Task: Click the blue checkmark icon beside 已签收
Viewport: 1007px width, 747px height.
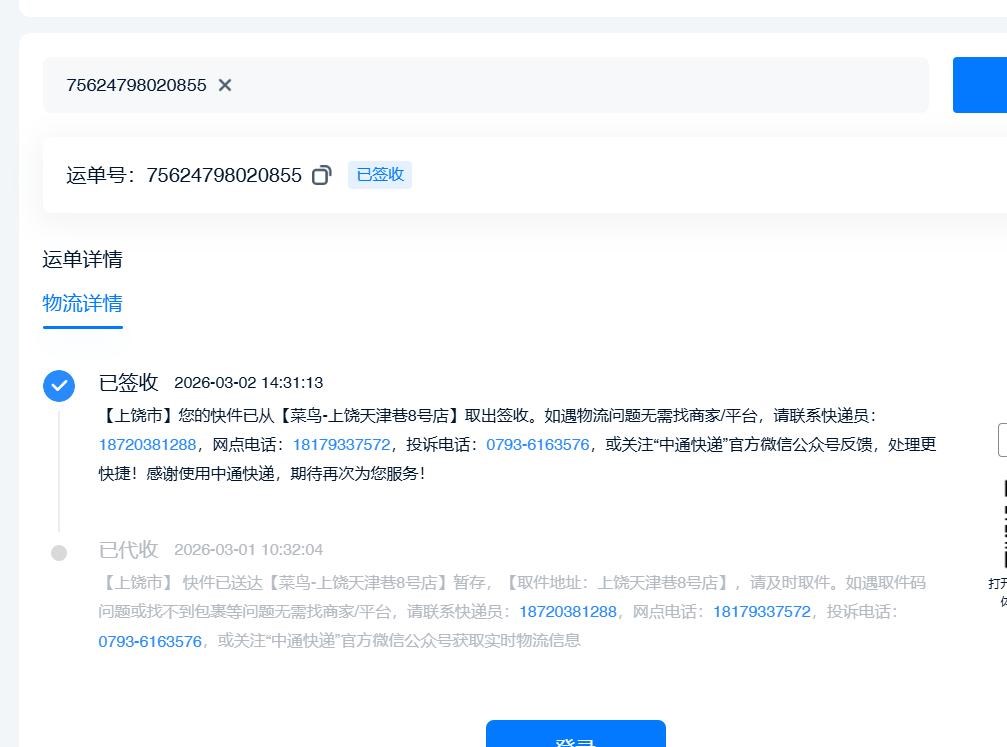Action: pyautogui.click(x=59, y=385)
